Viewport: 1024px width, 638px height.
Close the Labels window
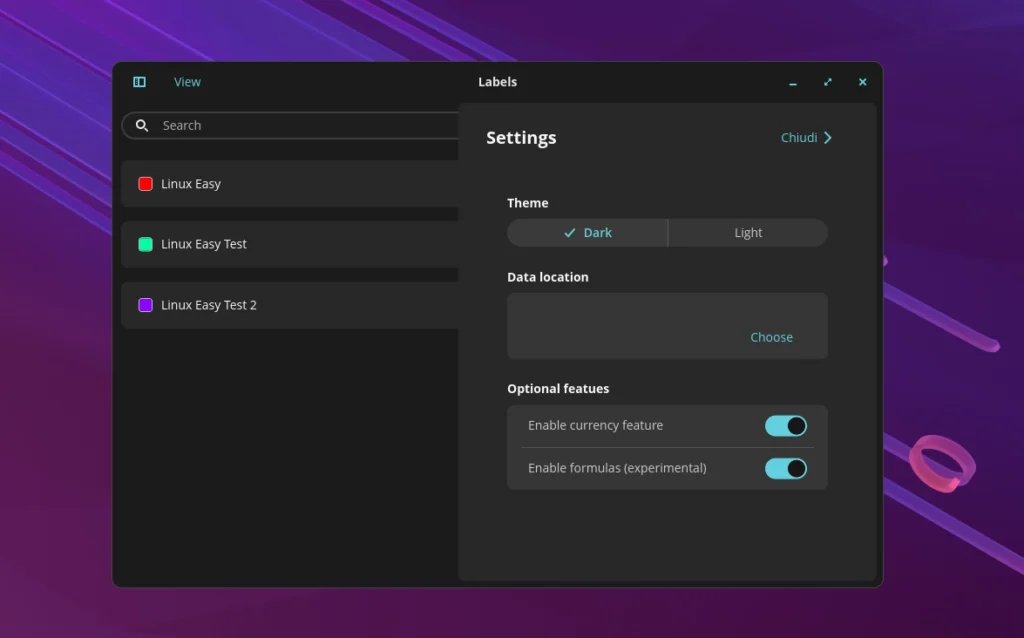(862, 82)
